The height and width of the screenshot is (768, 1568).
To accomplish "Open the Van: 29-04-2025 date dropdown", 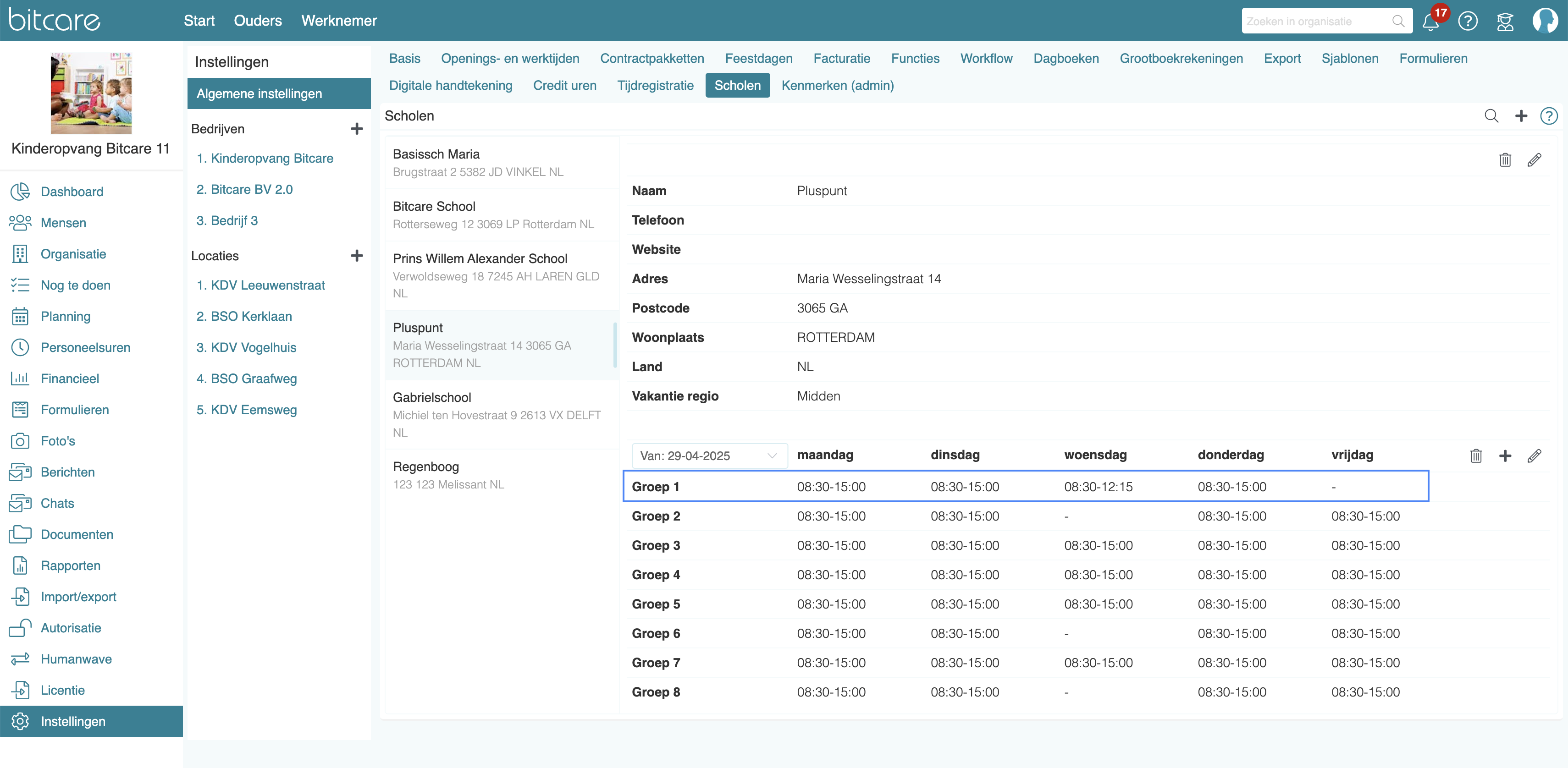I will coord(710,455).
